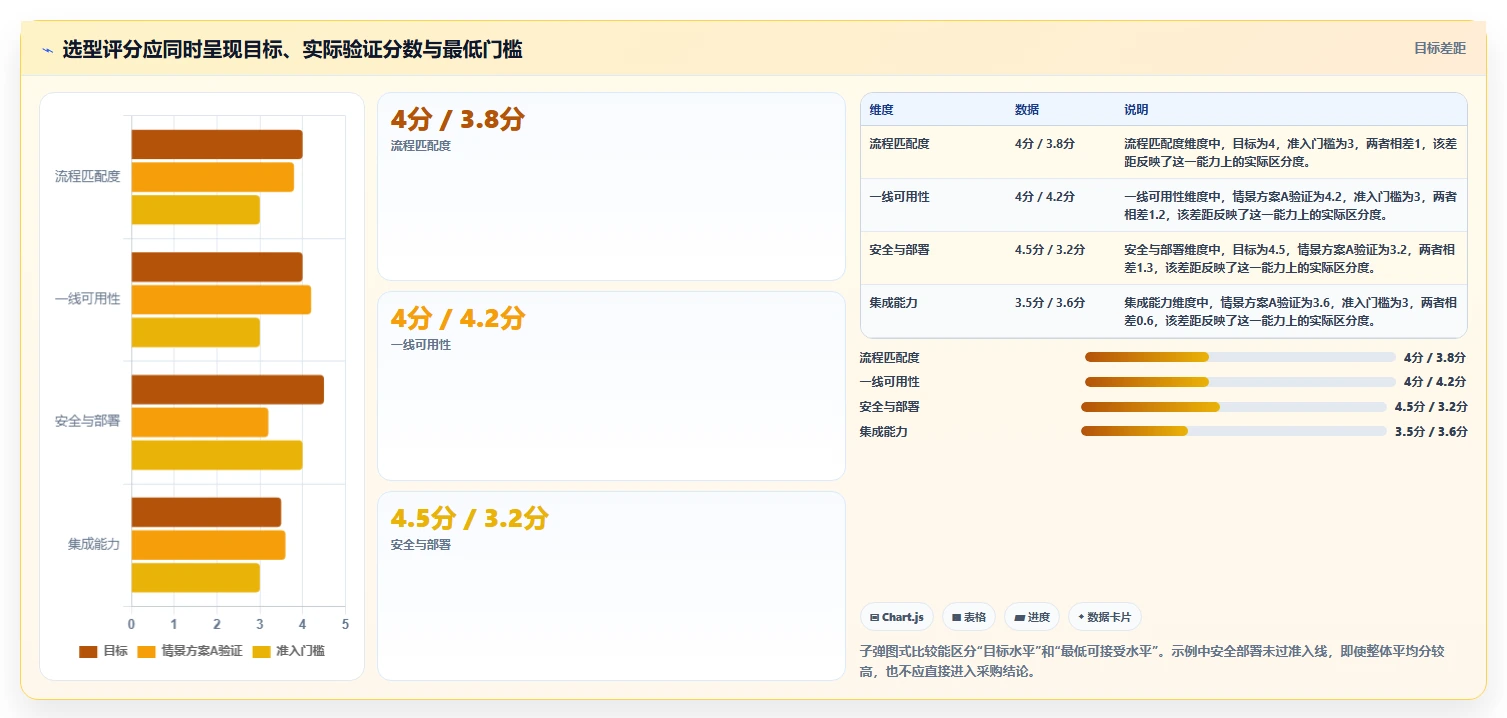Click the yellow 准入门槛 bar for 集成能力
The image size is (1507, 718).
tap(196, 578)
